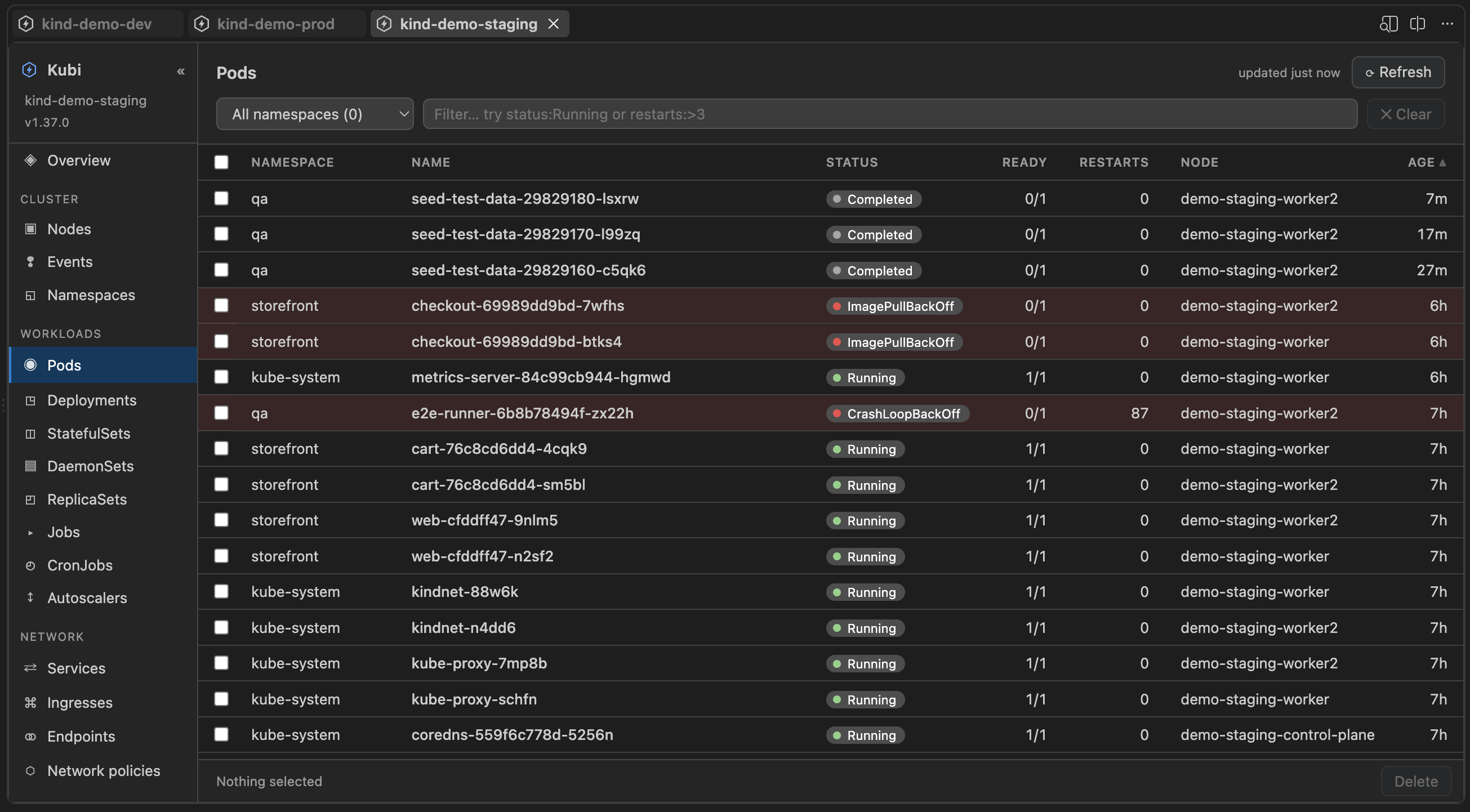Click the Nodes icon in sidebar
Screen dimensions: 1470x812
[x=30, y=229]
